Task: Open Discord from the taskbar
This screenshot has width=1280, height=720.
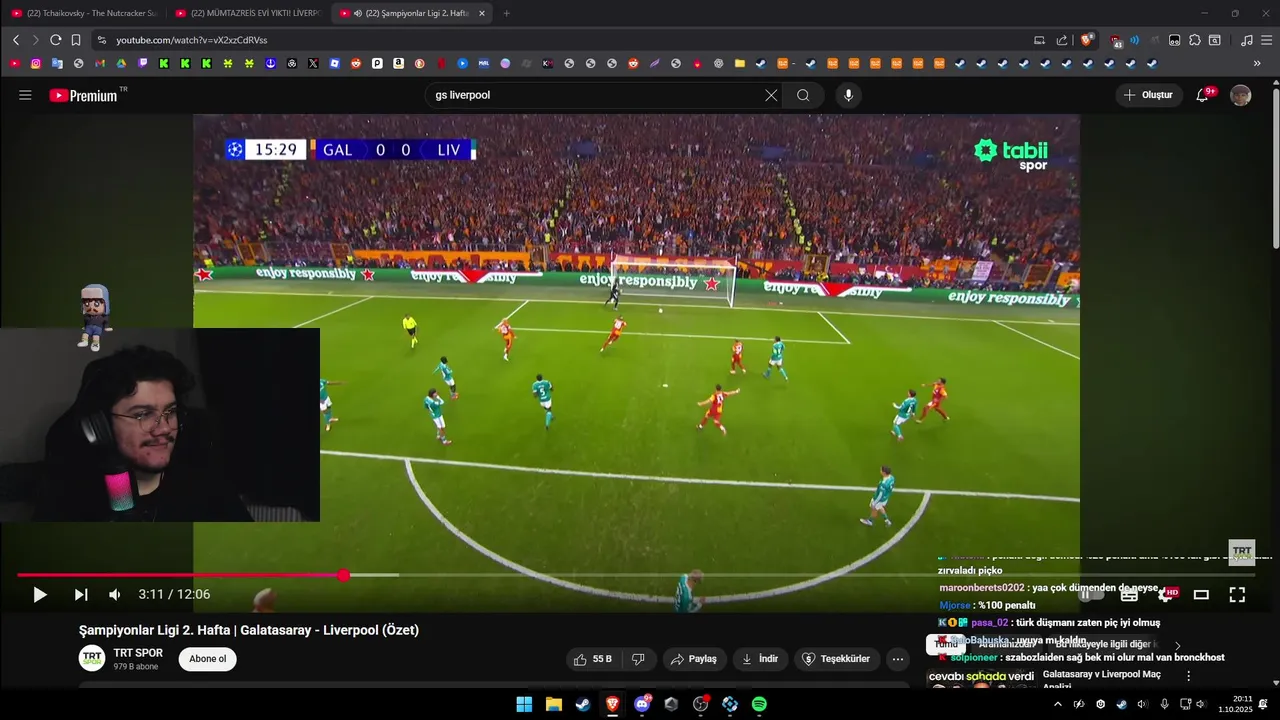Action: tap(642, 704)
